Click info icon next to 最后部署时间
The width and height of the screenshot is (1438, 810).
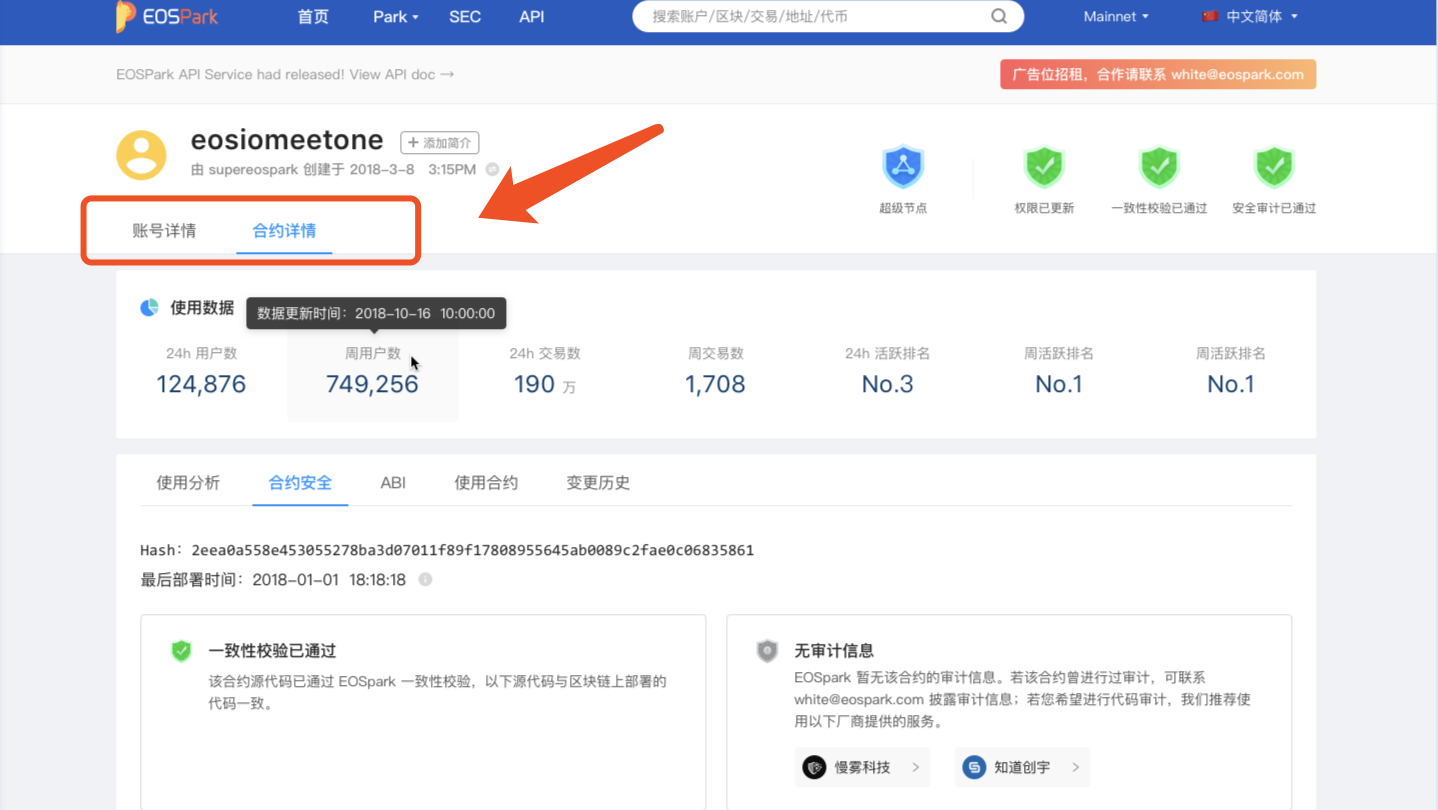pyautogui.click(x=425, y=579)
